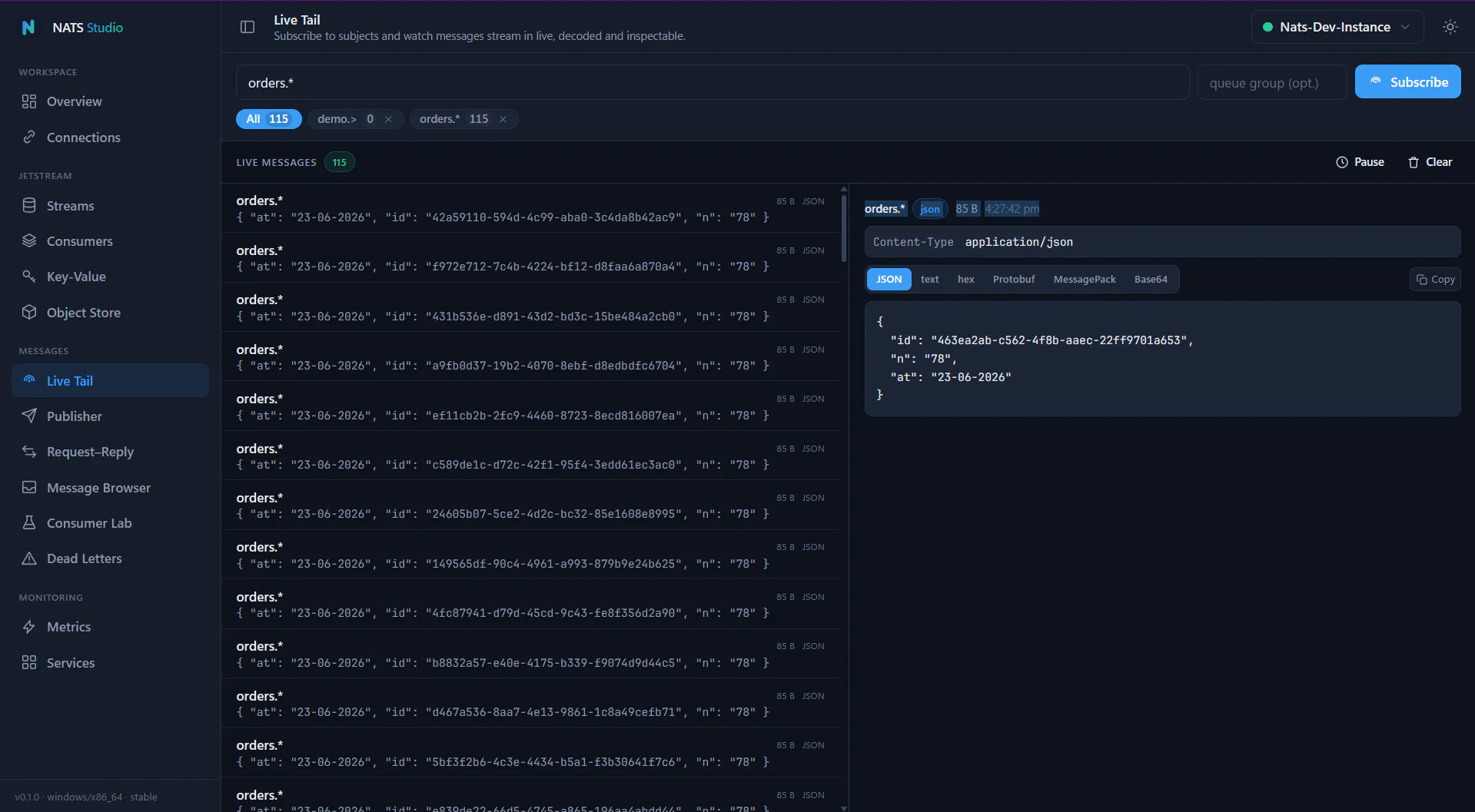This screenshot has height=812, width=1475.
Task: Click the Content-Type header row
Action: [x=1162, y=242]
